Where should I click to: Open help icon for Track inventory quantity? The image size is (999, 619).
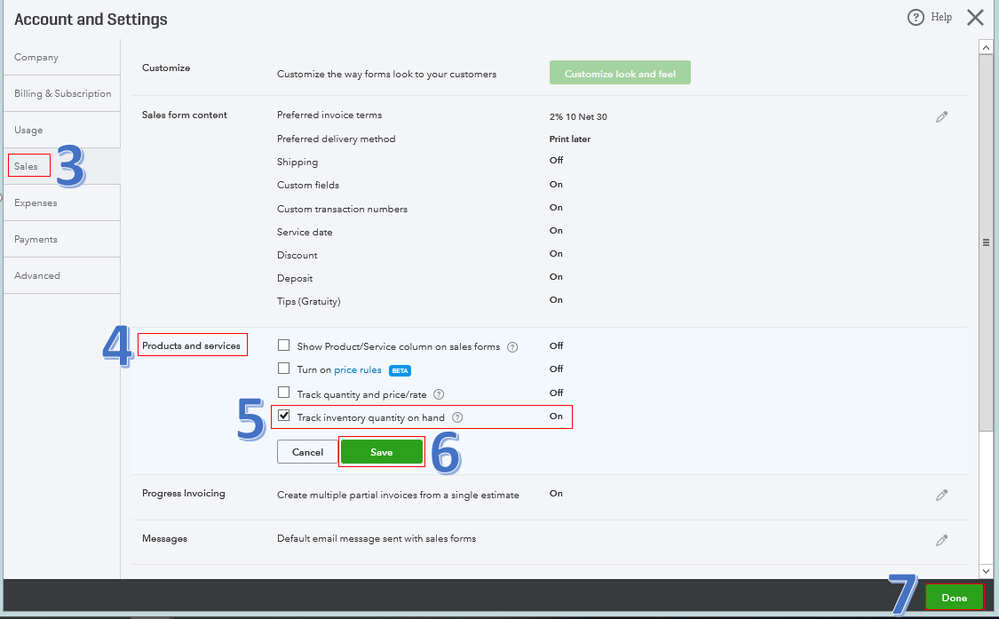[457, 417]
